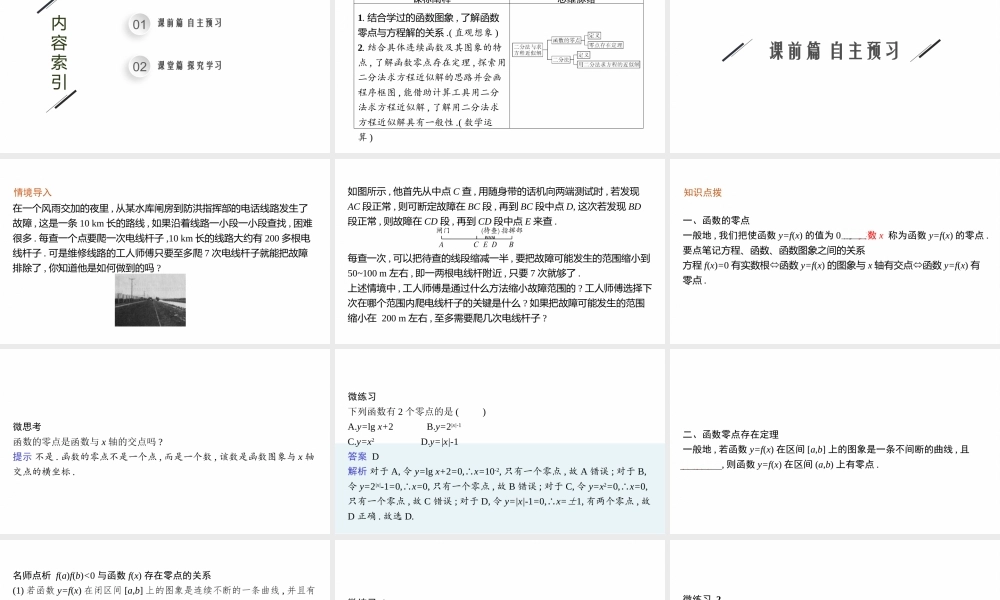Click the "02" numbered circle badge
Screen dimensions: 1000x600
point(138,66)
